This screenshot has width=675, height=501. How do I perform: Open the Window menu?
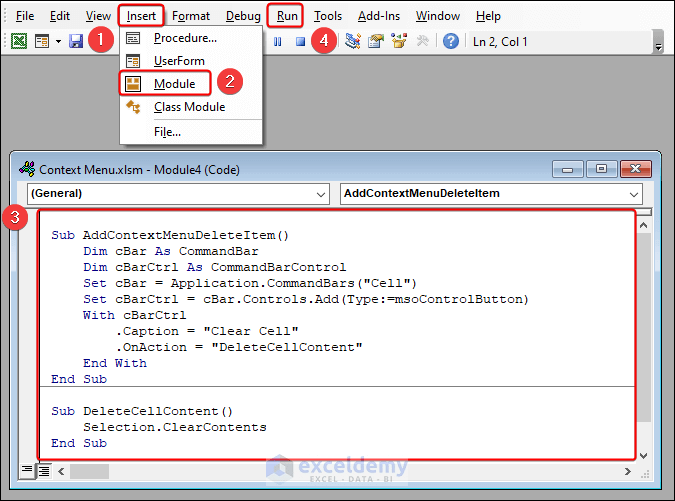(438, 16)
